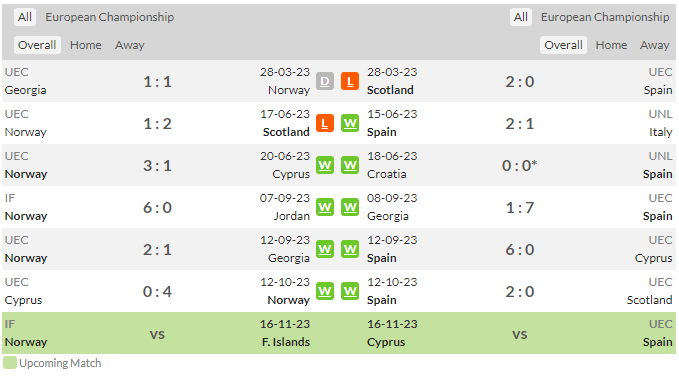This screenshot has height=388, width=679.
Task: Switch right panel to Home tab
Action: tap(611, 45)
